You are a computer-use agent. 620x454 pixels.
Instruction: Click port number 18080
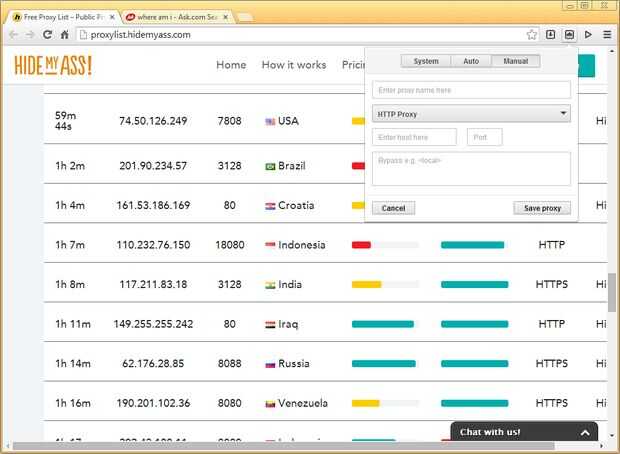229,245
